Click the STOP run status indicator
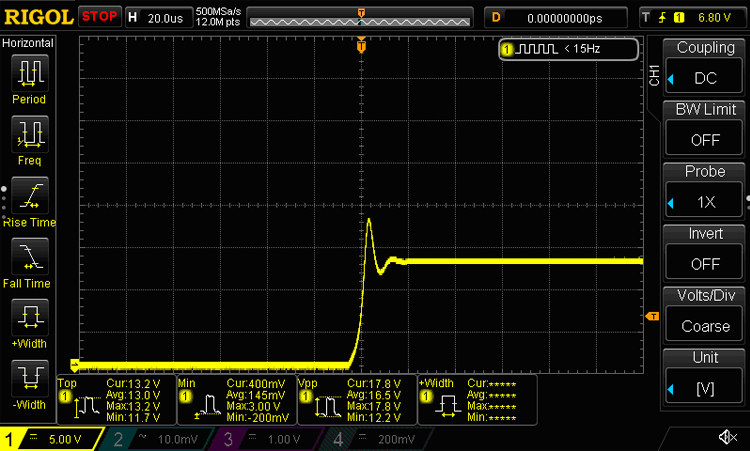The width and height of the screenshot is (750, 451). click(x=99, y=16)
